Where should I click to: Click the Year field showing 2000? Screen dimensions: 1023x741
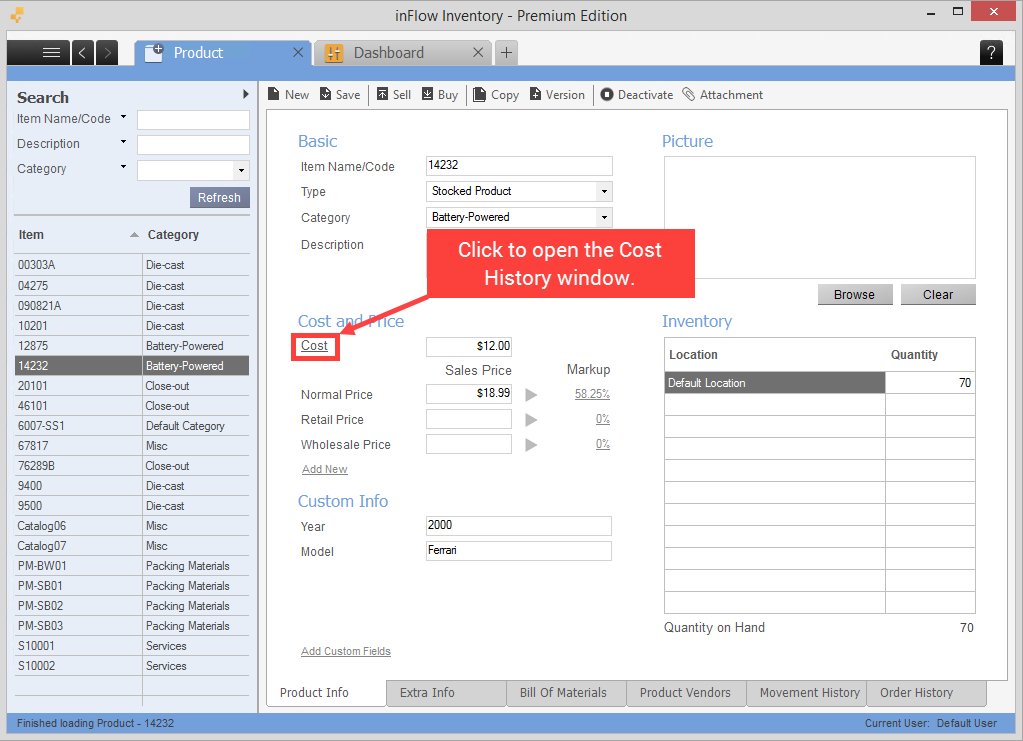(x=519, y=526)
